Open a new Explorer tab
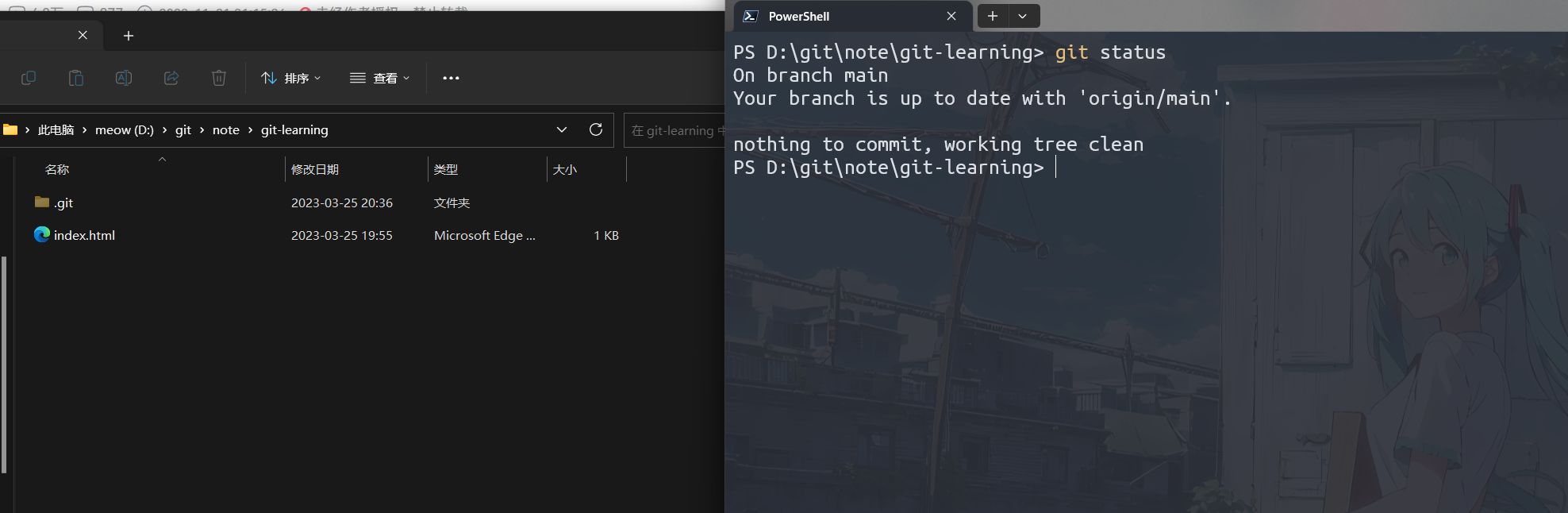 [x=129, y=36]
